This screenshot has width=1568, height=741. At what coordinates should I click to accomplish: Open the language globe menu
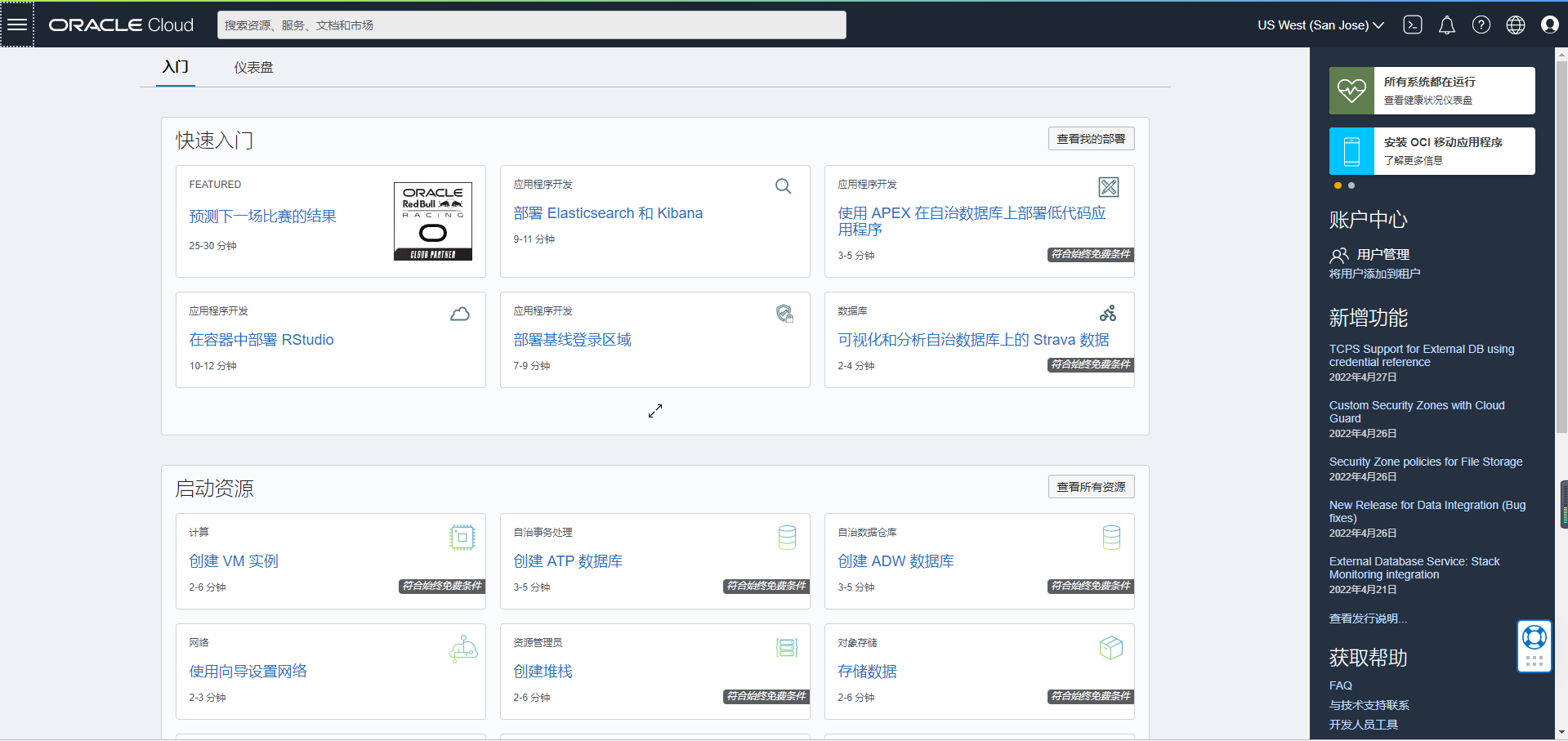tap(1516, 25)
